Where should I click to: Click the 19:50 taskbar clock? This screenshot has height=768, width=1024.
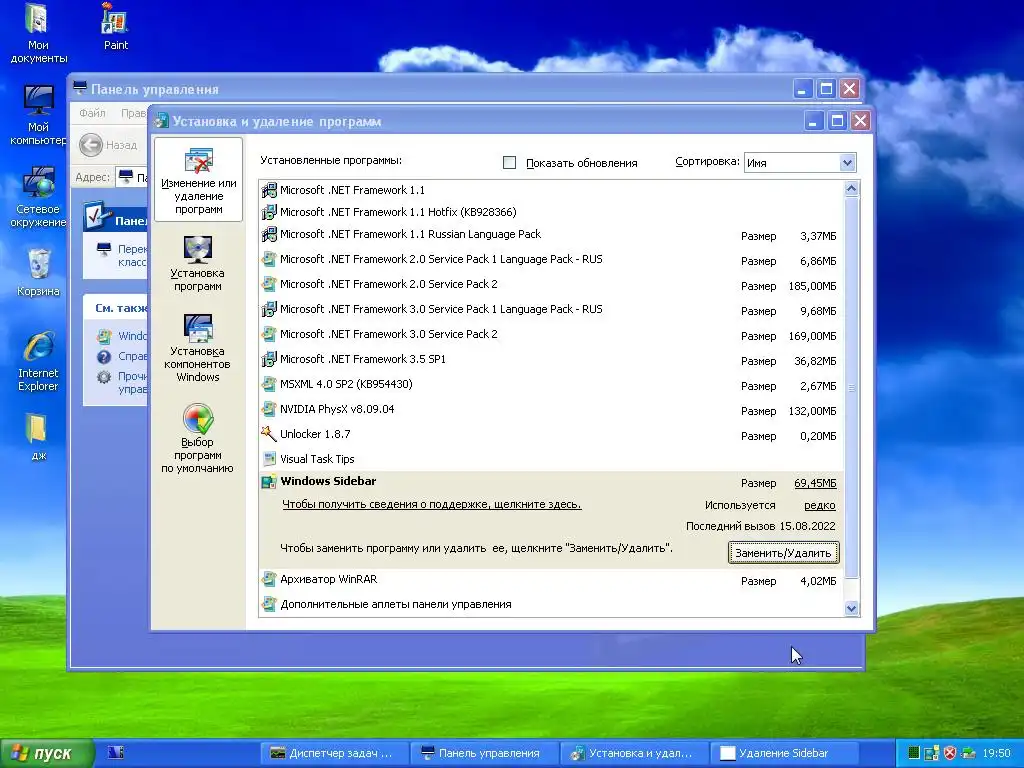tap(996, 753)
